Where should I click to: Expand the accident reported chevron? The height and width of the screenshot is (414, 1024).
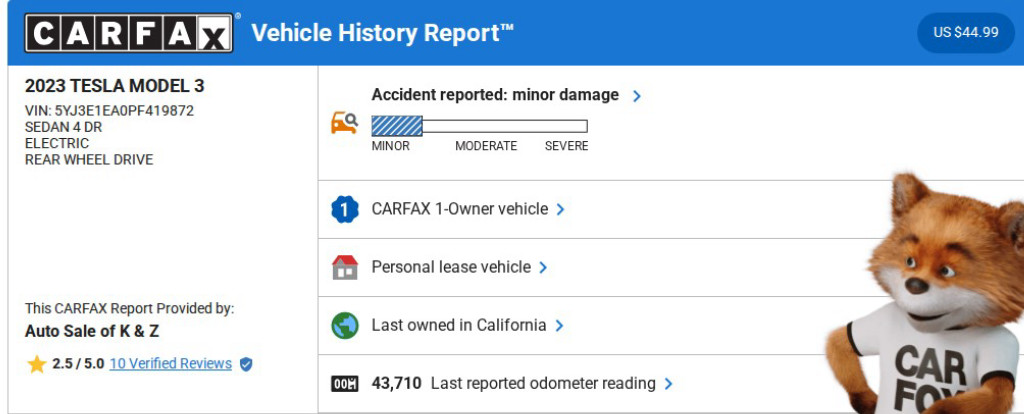coord(636,96)
